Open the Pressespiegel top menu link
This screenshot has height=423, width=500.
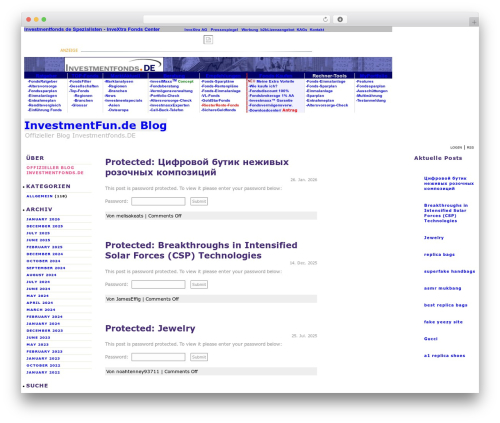(x=224, y=30)
